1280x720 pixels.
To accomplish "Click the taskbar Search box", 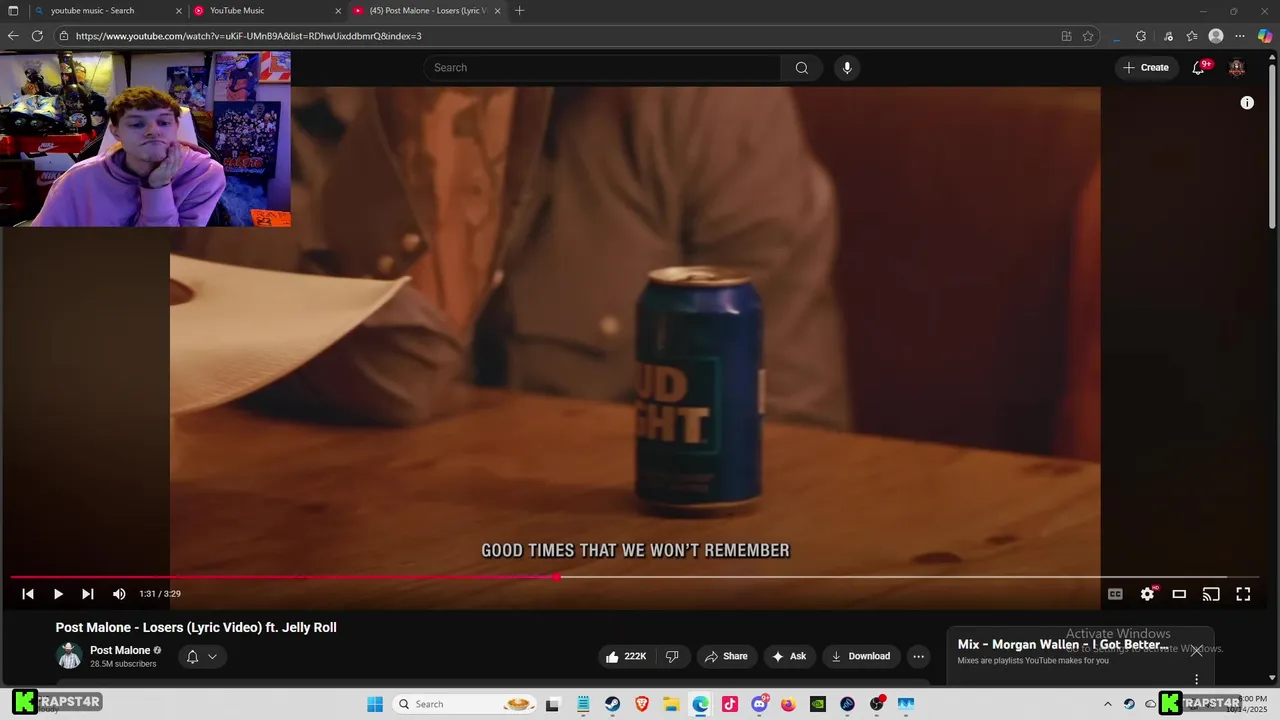I will point(465,704).
